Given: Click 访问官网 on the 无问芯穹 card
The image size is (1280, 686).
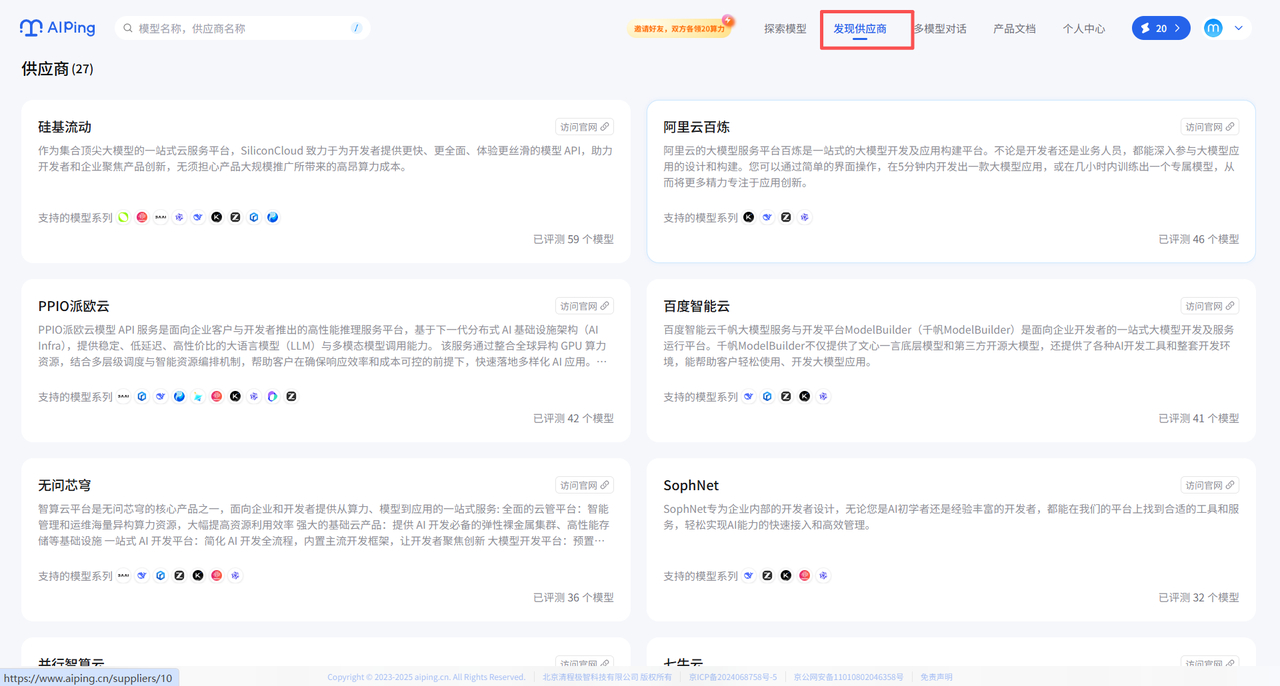Looking at the screenshot, I should click(x=584, y=485).
